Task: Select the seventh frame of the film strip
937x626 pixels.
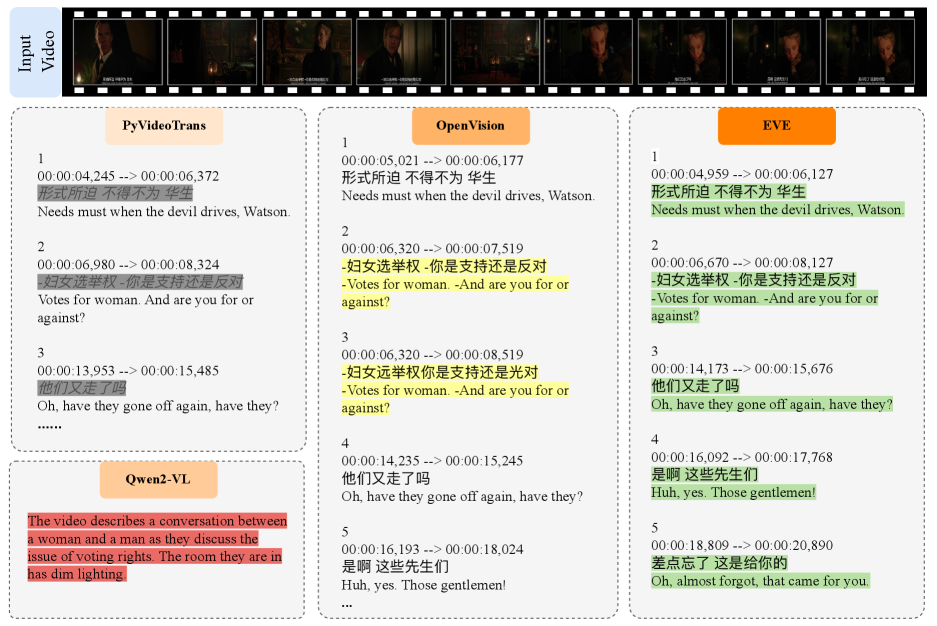Action: [682, 52]
